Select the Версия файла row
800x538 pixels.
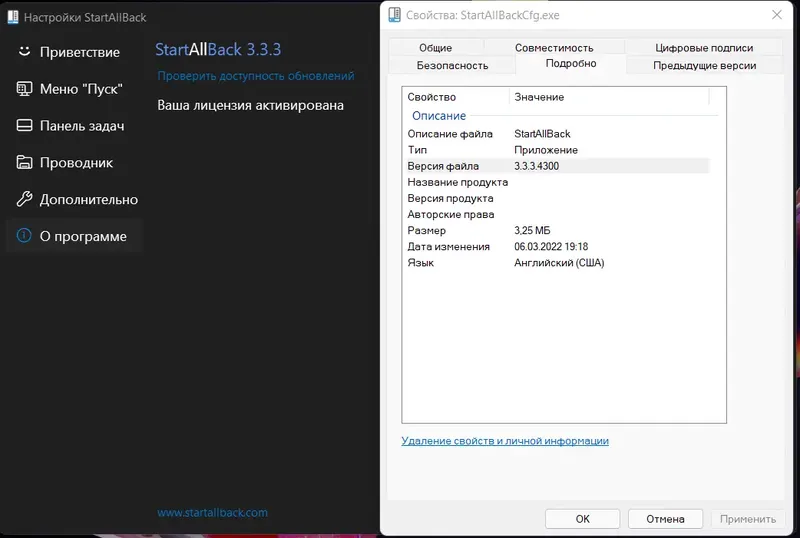point(558,166)
